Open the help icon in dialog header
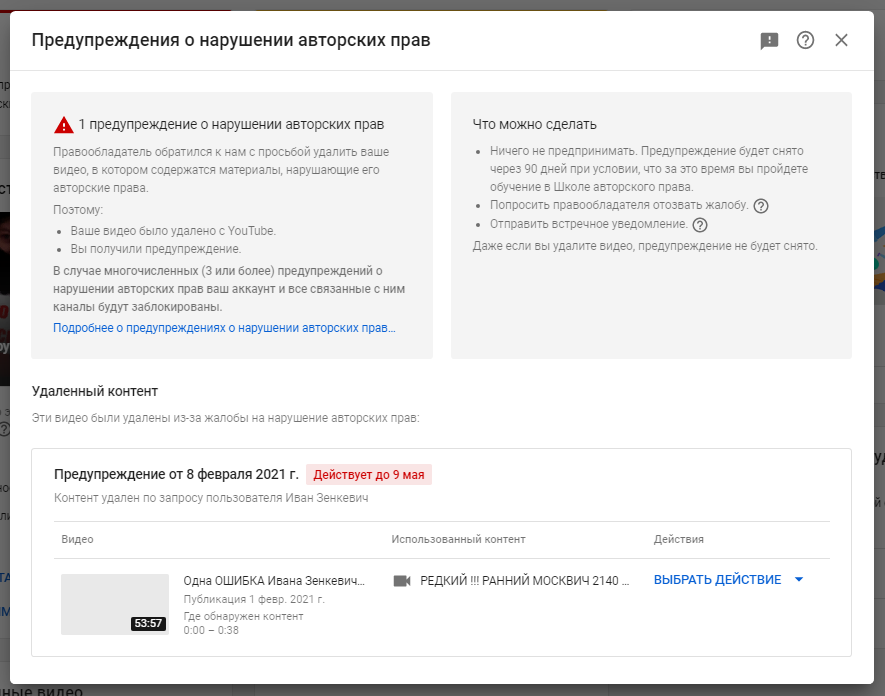Viewport: 885px width, 696px height. click(805, 40)
